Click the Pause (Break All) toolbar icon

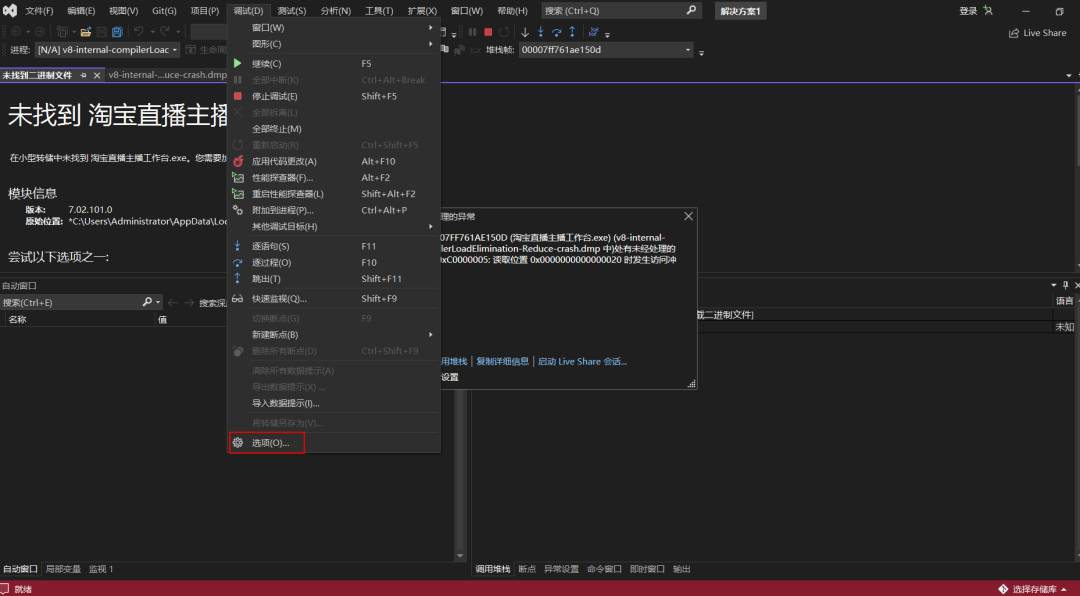click(x=472, y=32)
